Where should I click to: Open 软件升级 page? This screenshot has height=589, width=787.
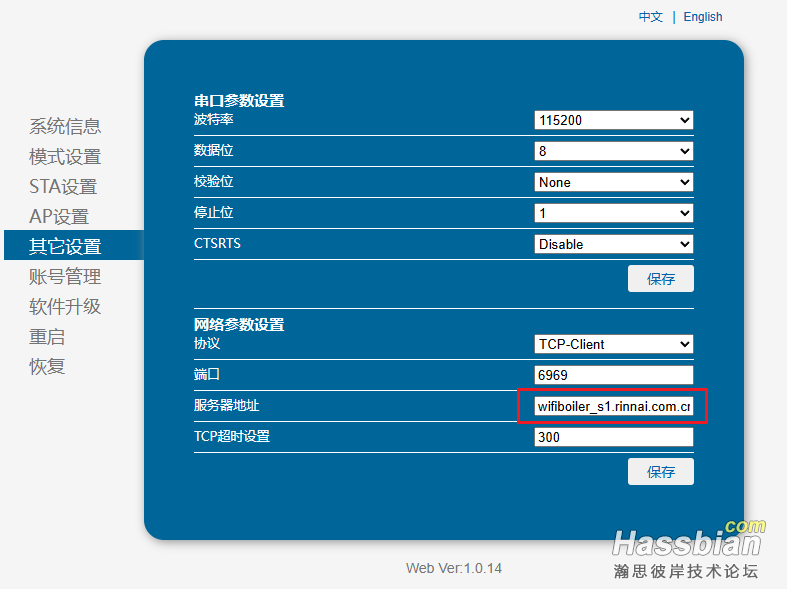coord(65,307)
